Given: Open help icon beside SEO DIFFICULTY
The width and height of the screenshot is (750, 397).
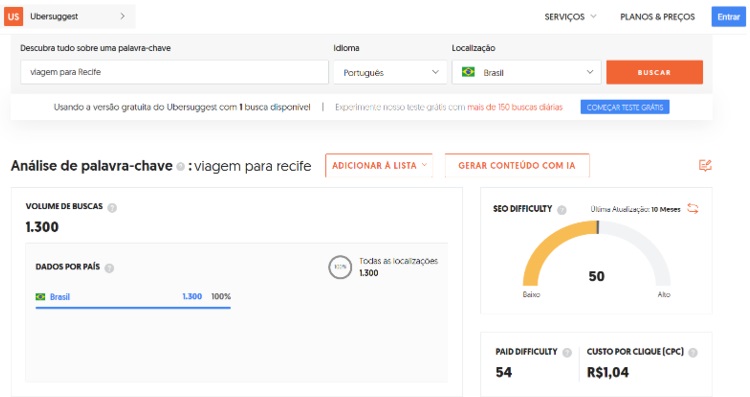Looking at the screenshot, I should click(x=562, y=210).
